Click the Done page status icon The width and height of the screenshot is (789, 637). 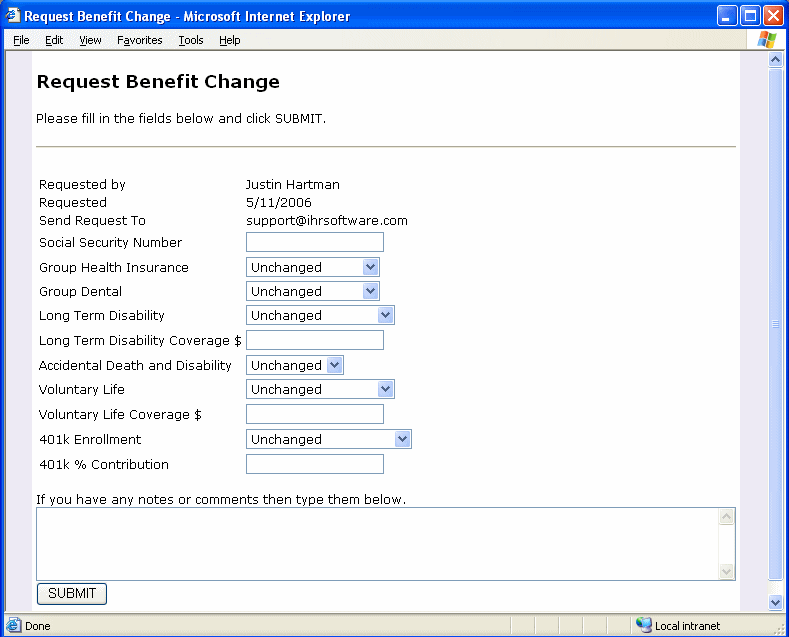tap(13, 626)
